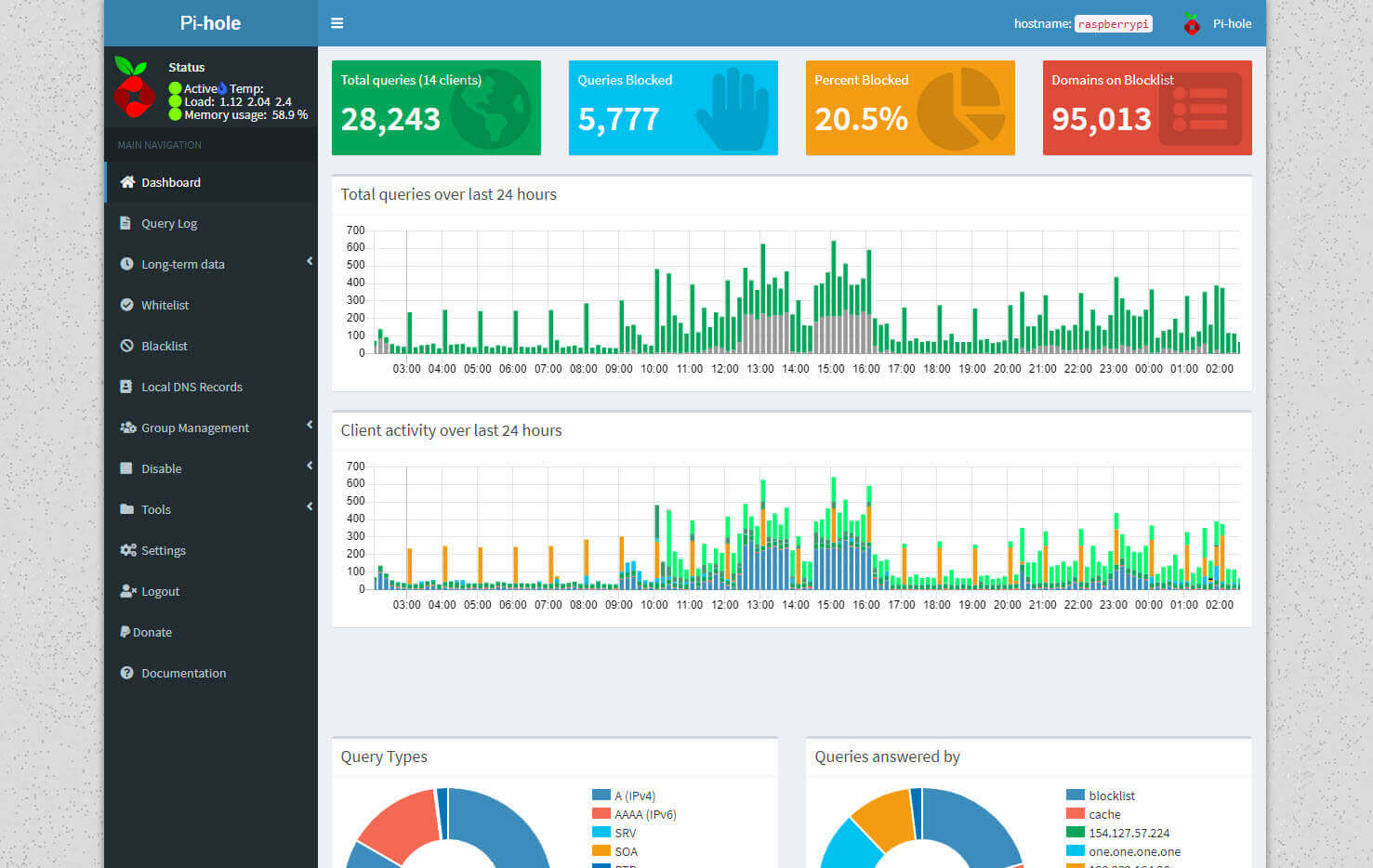The height and width of the screenshot is (868, 1373).
Task: Click the Pi-hole raspberry logo in sidebar
Action: point(134,87)
